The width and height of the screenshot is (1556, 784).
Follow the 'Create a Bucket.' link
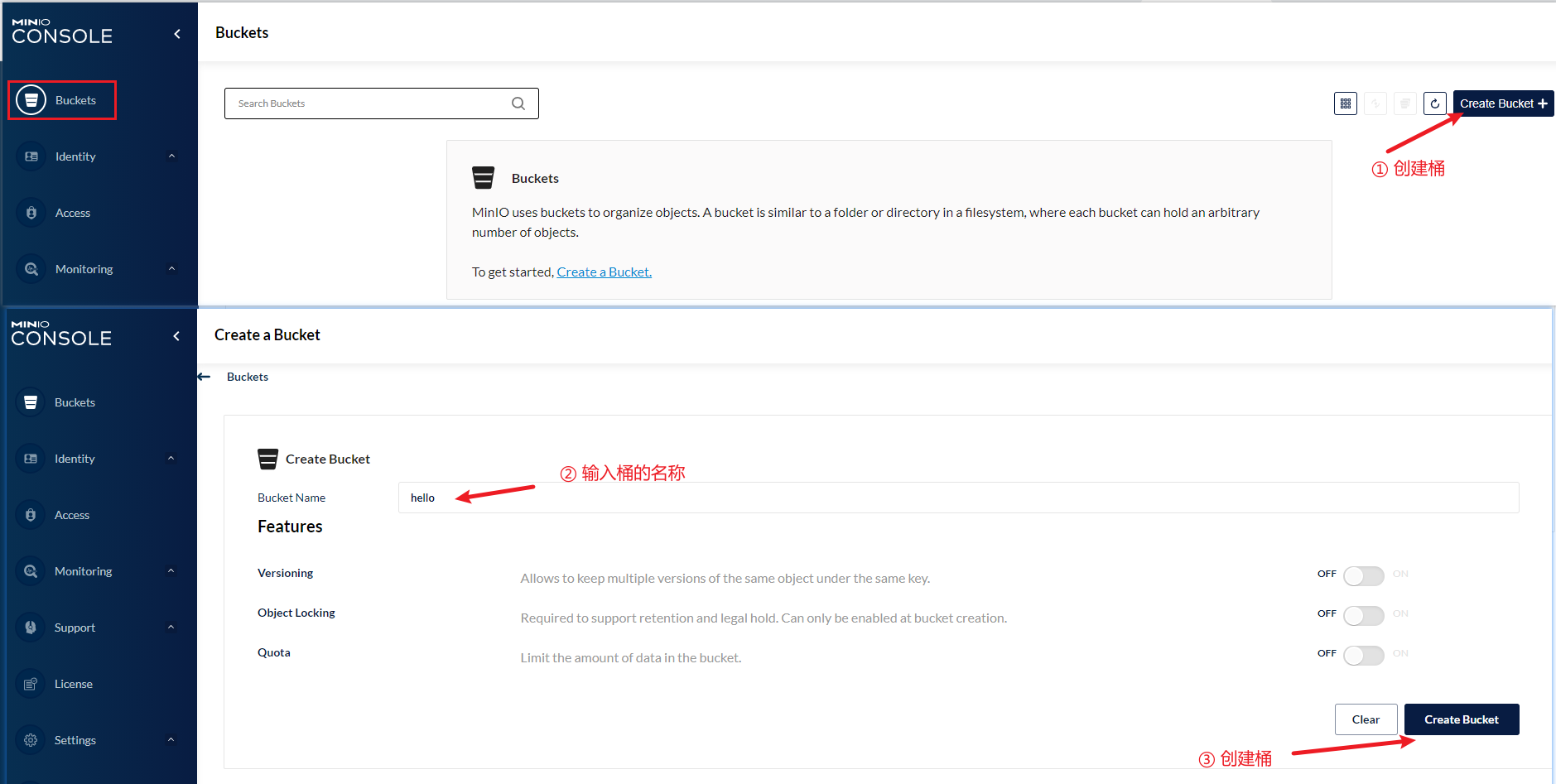(x=605, y=272)
